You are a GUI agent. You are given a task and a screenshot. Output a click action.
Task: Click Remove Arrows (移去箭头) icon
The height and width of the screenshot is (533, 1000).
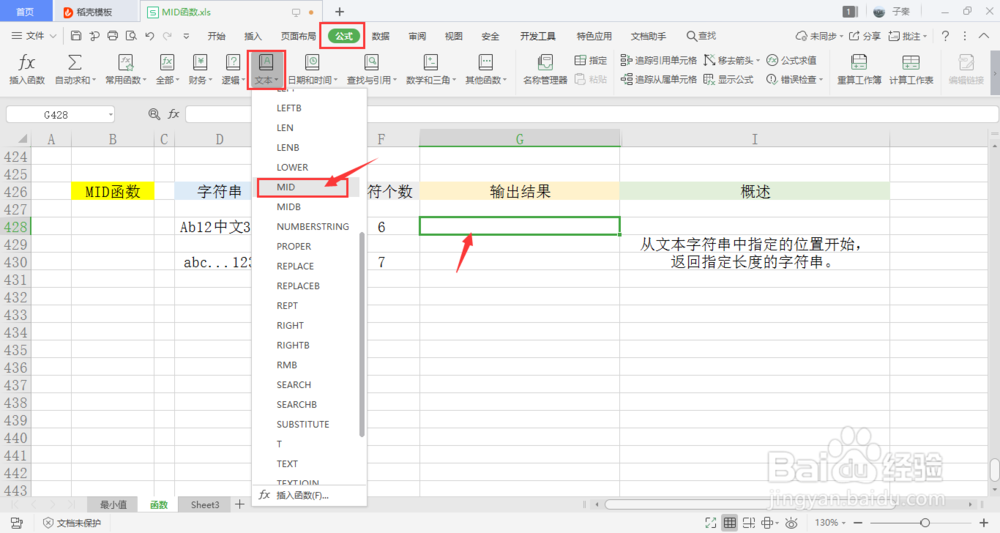click(x=709, y=60)
